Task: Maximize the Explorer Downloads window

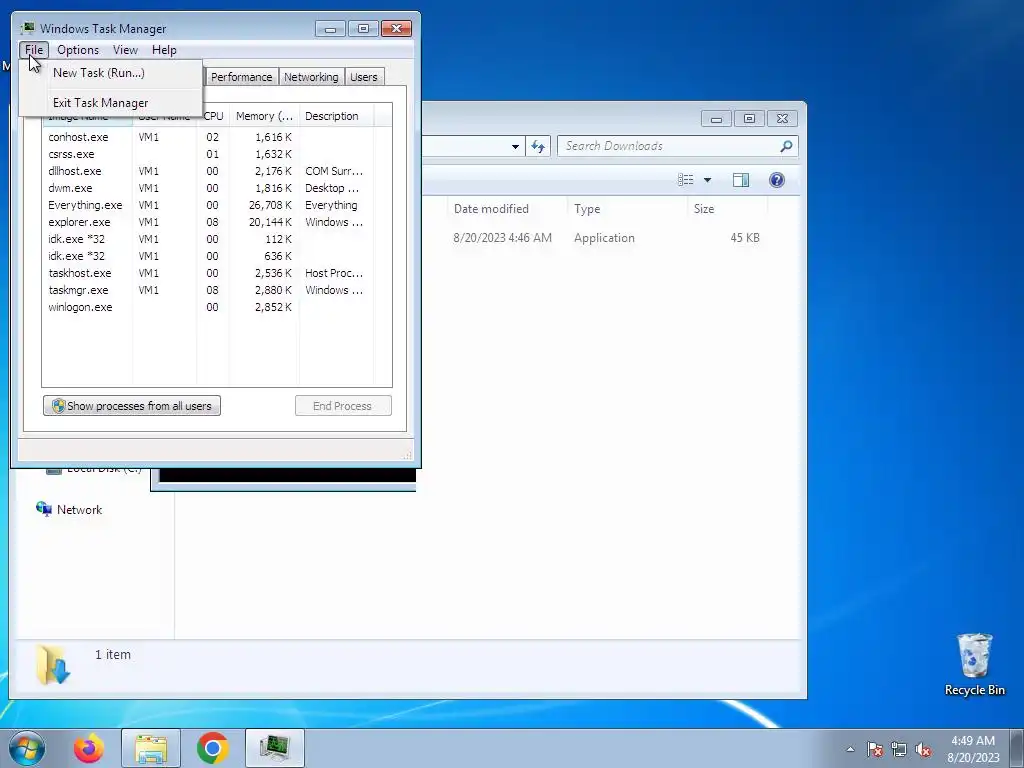Action: click(x=749, y=119)
